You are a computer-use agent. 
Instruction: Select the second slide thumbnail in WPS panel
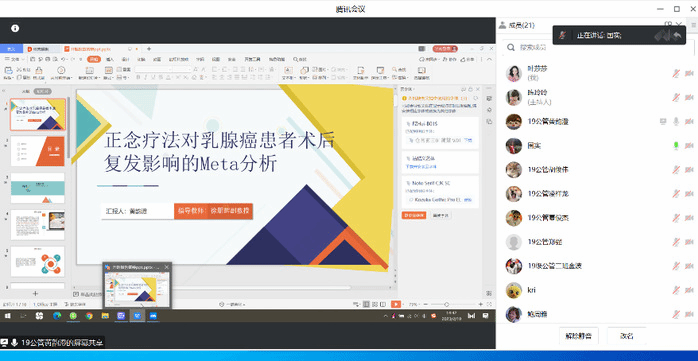pyautogui.click(x=38, y=151)
